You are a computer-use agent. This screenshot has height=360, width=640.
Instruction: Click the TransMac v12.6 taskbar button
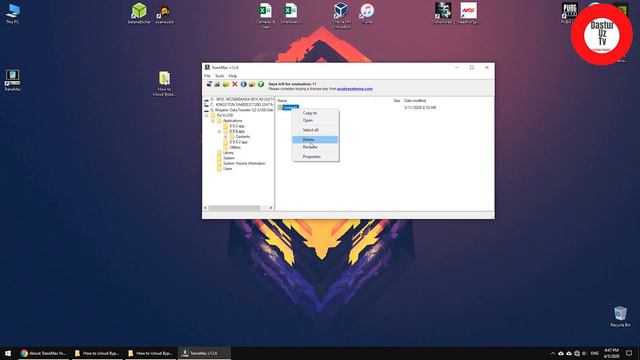click(x=204, y=353)
